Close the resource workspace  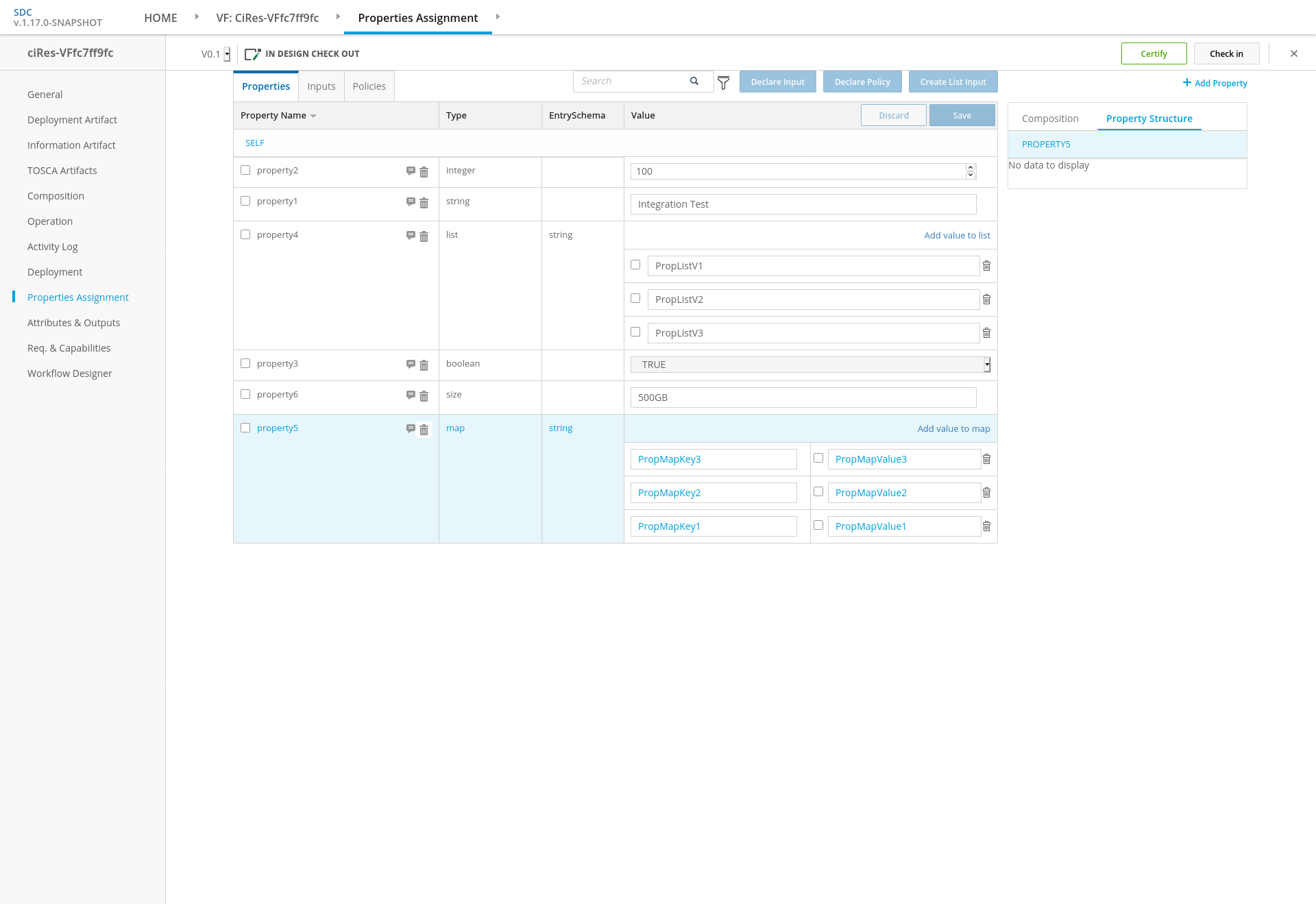click(x=1294, y=53)
